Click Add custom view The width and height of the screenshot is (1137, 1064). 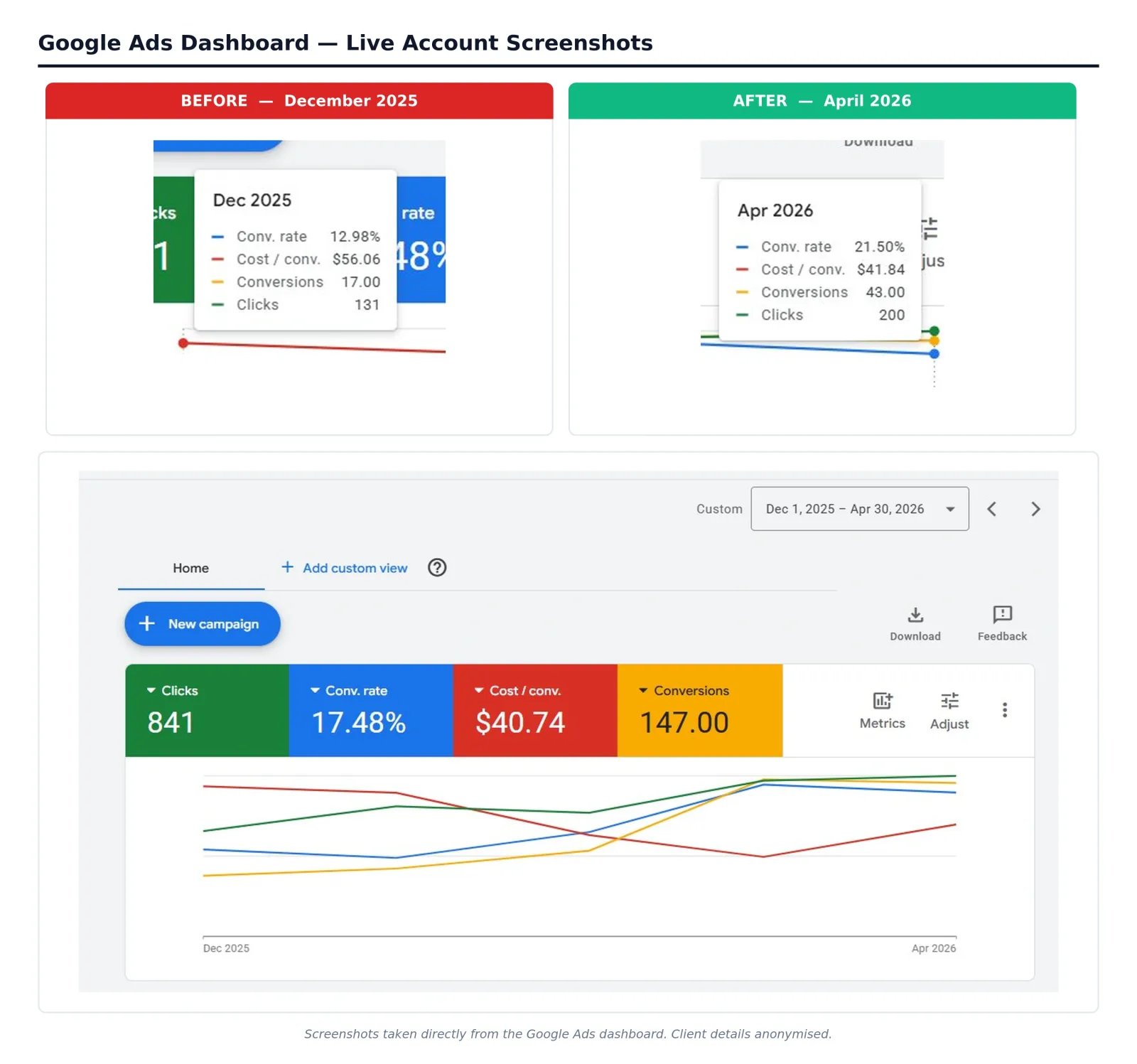click(345, 568)
